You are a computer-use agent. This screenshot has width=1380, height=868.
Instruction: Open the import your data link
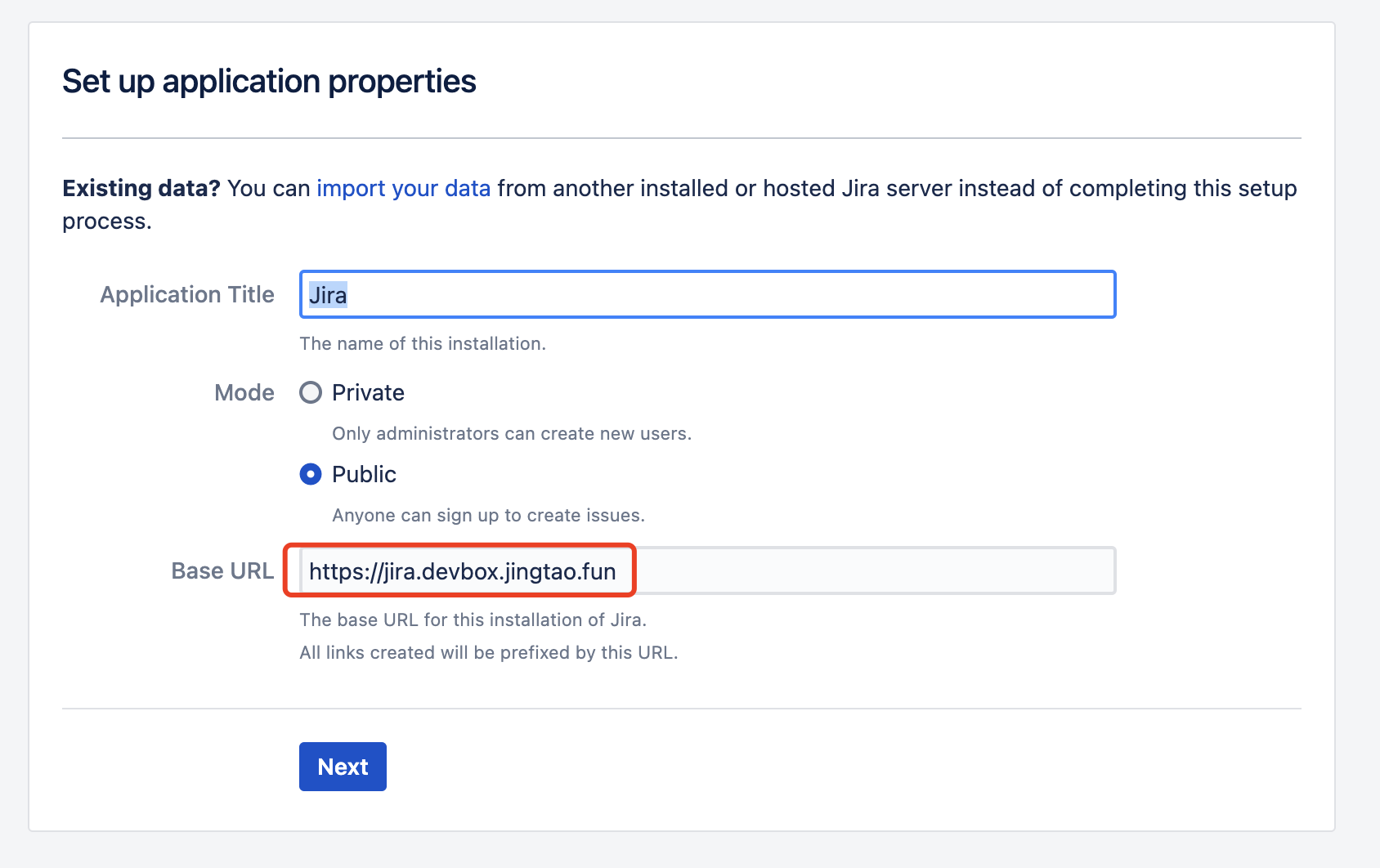[x=403, y=189]
